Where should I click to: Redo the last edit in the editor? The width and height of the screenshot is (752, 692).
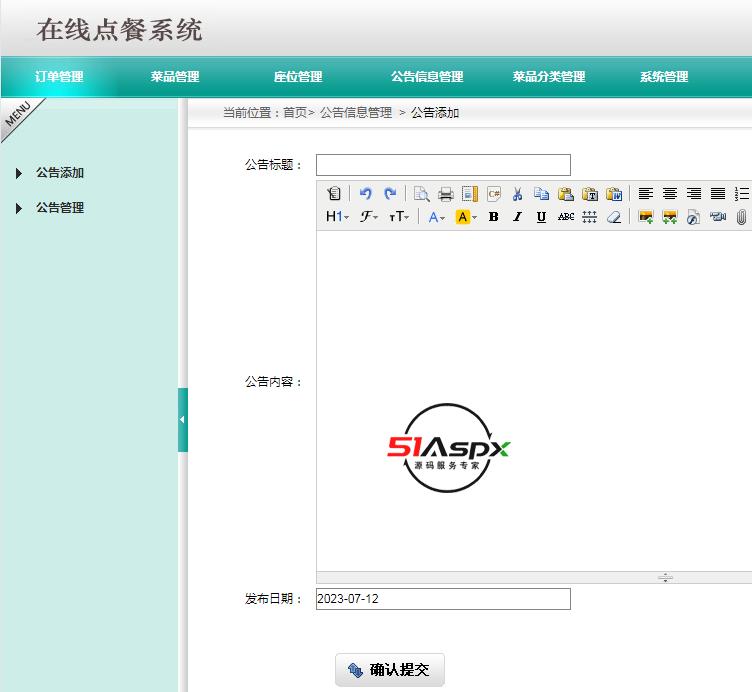click(390, 194)
